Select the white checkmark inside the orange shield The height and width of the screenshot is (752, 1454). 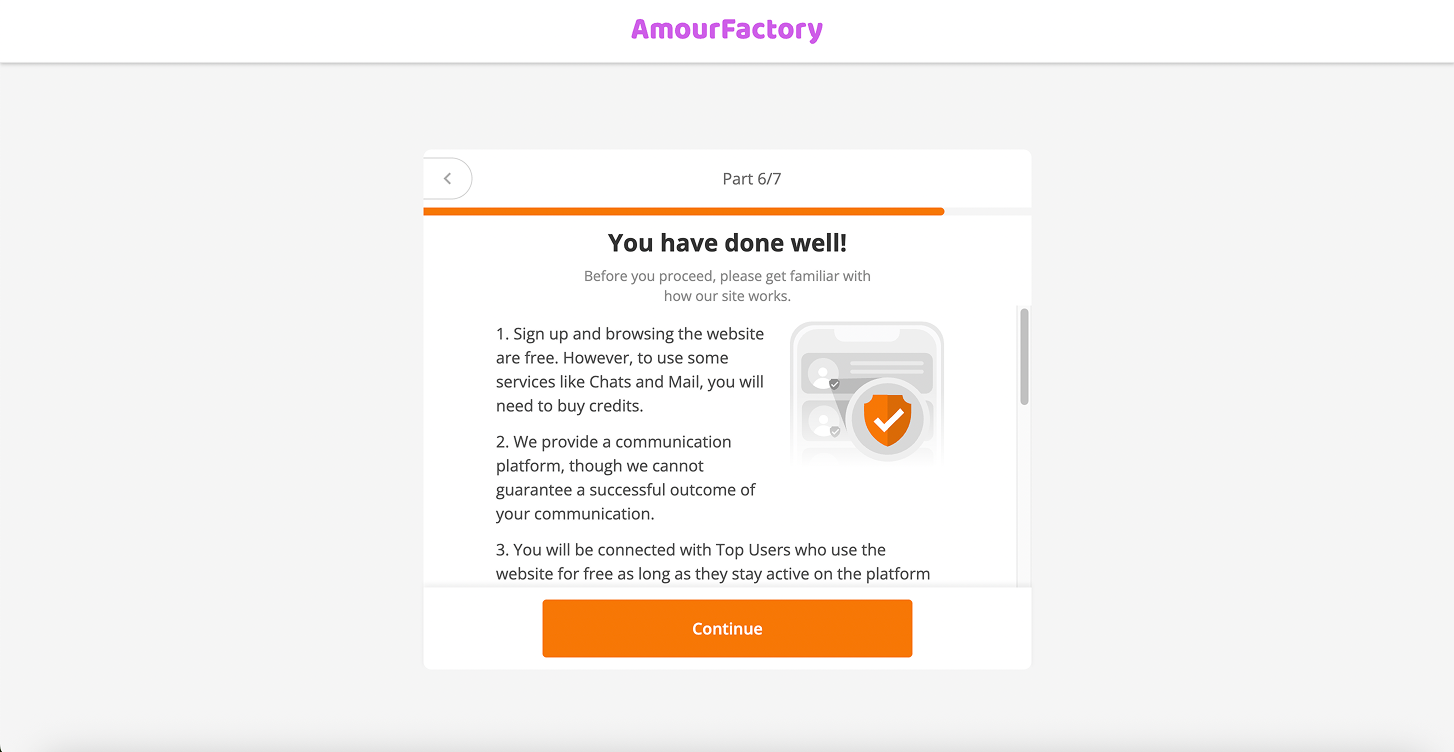[x=889, y=418]
